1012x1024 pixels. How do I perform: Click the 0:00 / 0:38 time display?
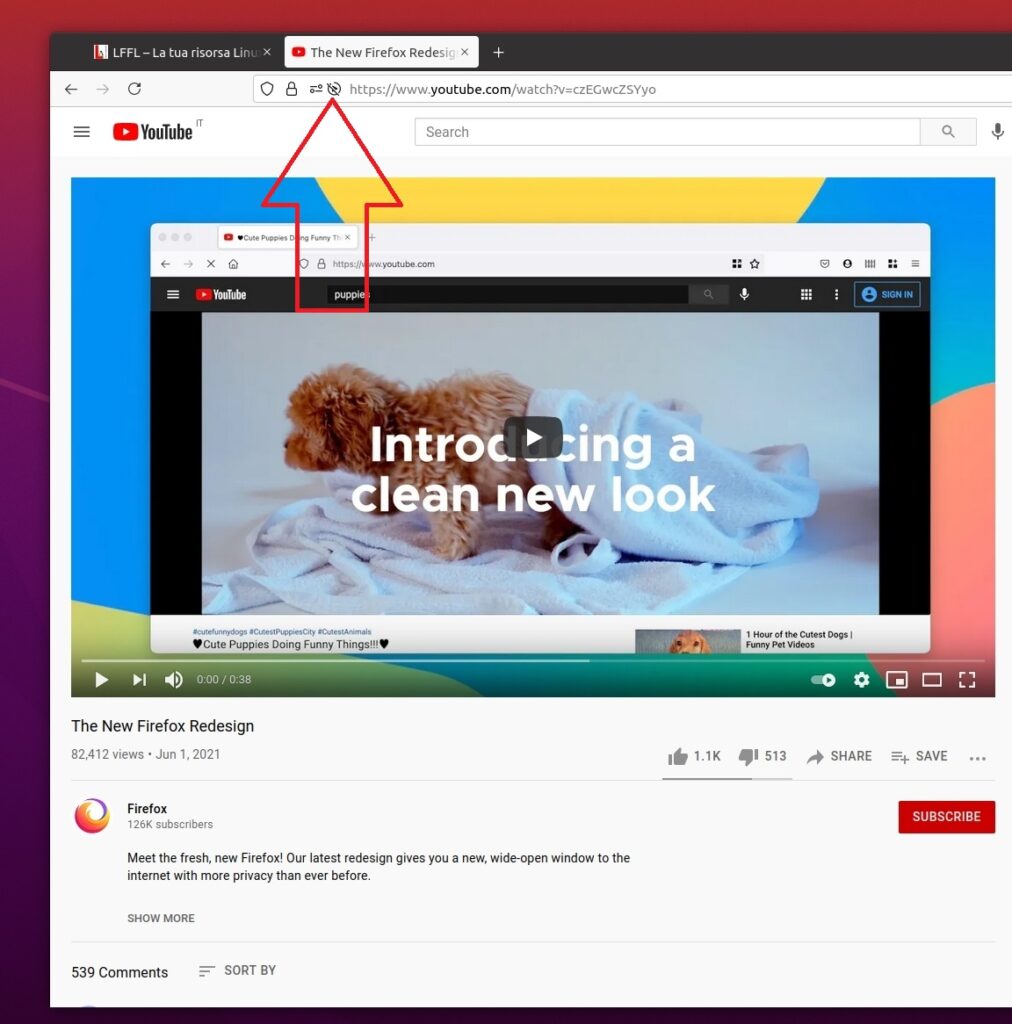click(x=224, y=680)
